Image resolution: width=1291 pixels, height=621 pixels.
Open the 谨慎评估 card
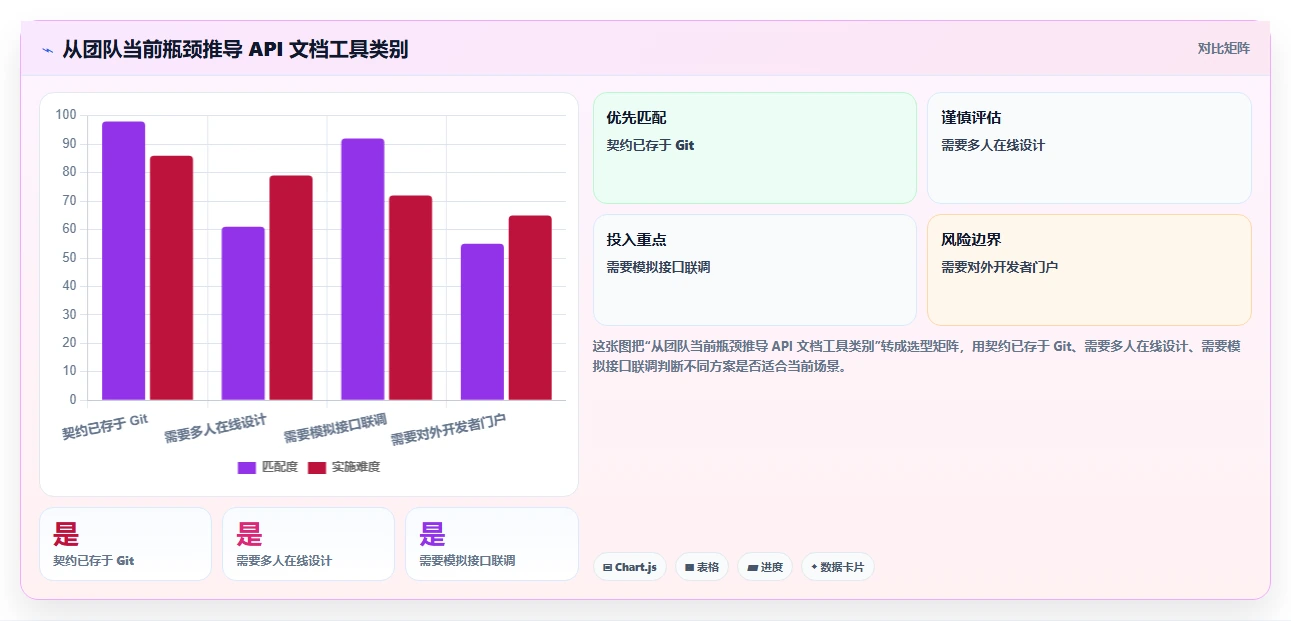click(x=1089, y=148)
